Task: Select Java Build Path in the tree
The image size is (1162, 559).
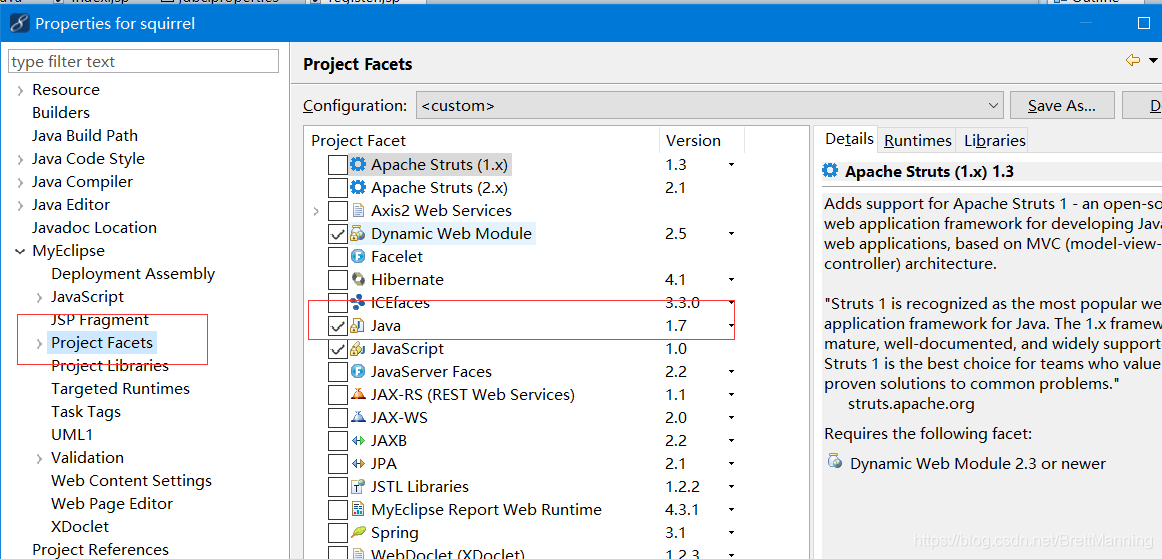Action: point(84,136)
